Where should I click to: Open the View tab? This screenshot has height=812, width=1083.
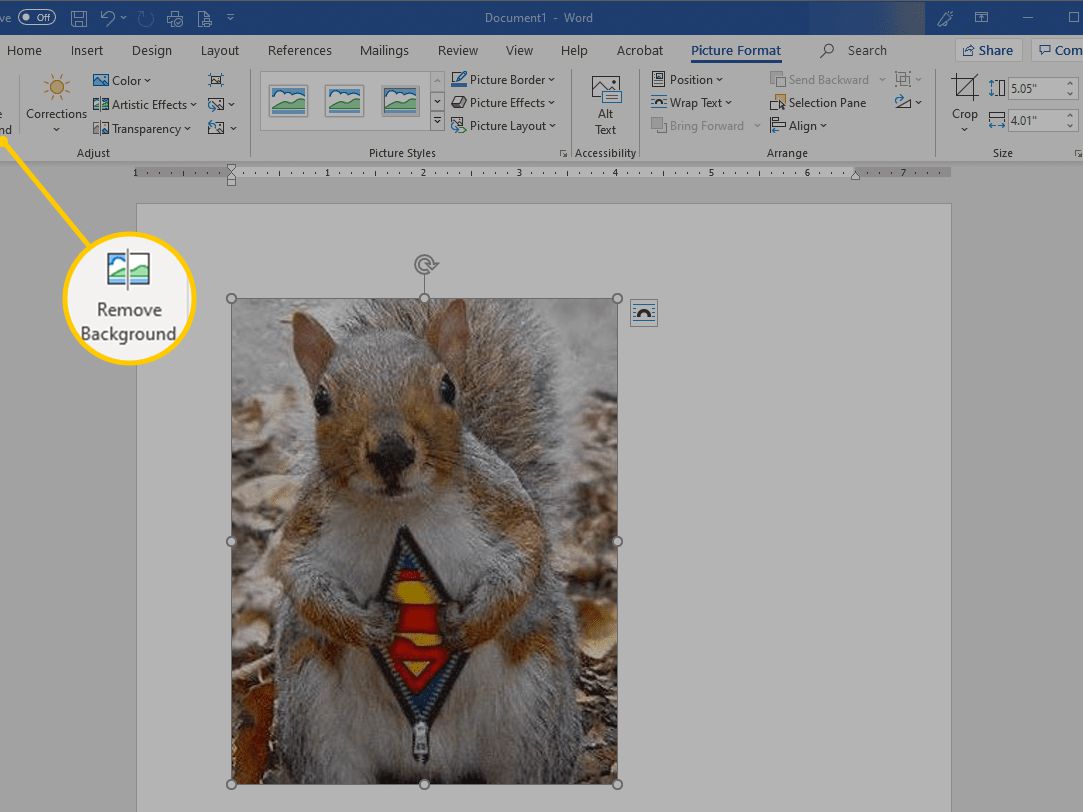[519, 50]
